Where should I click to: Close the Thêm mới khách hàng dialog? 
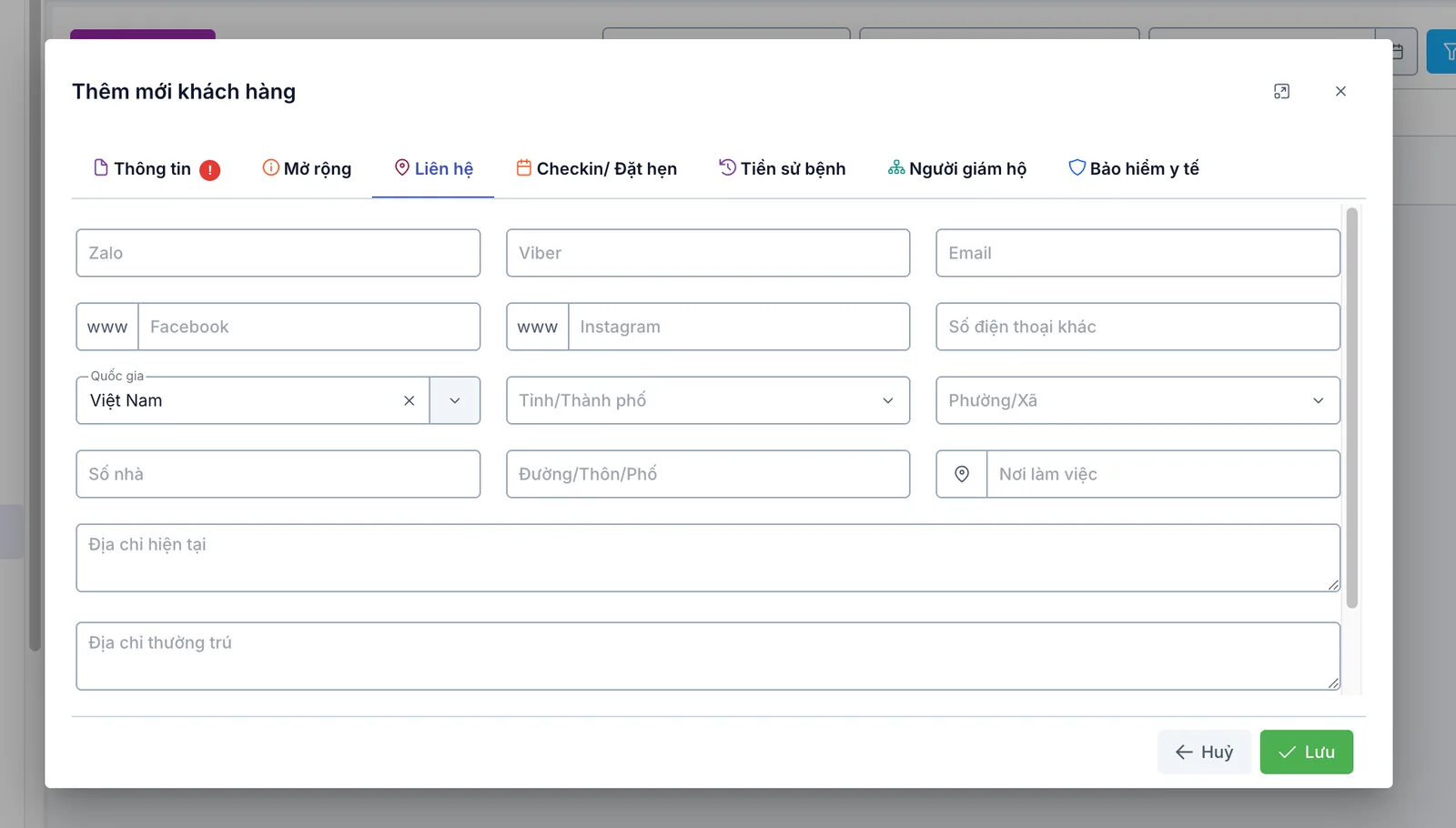[1340, 91]
